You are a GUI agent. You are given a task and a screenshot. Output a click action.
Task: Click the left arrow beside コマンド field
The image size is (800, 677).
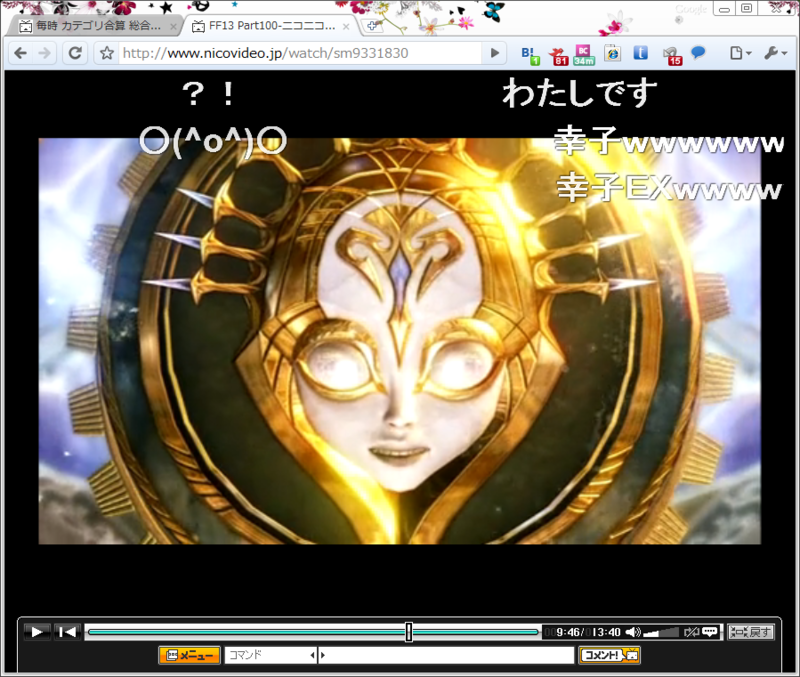pyautogui.click(x=313, y=655)
